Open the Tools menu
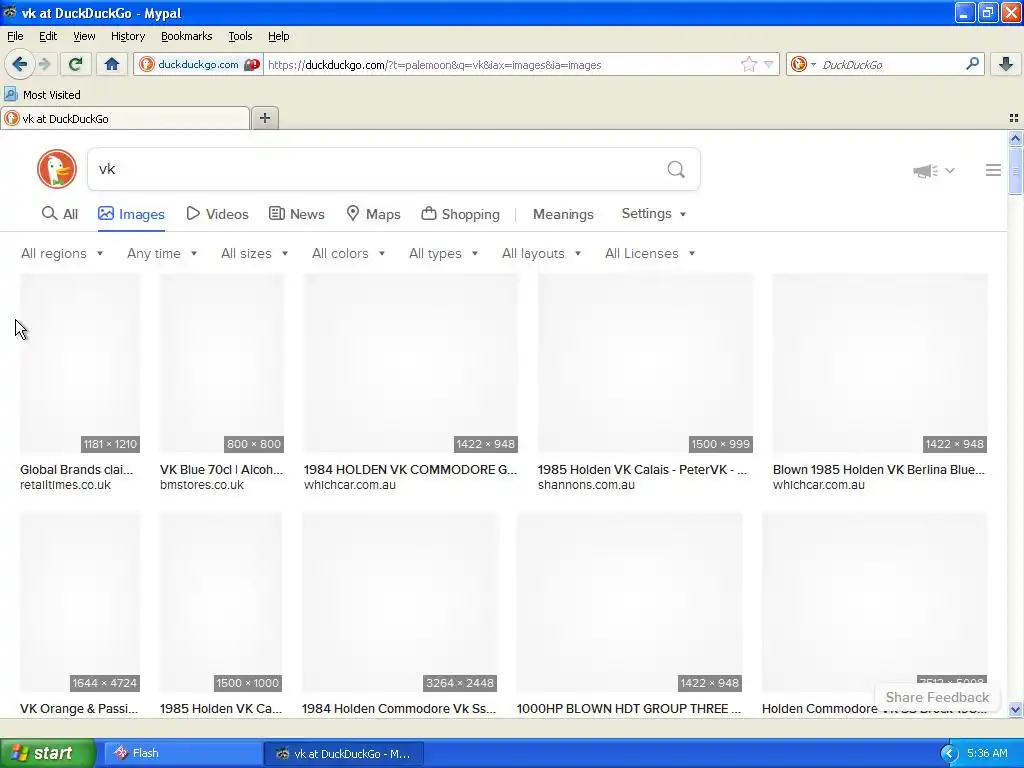This screenshot has width=1024, height=768. click(x=240, y=36)
